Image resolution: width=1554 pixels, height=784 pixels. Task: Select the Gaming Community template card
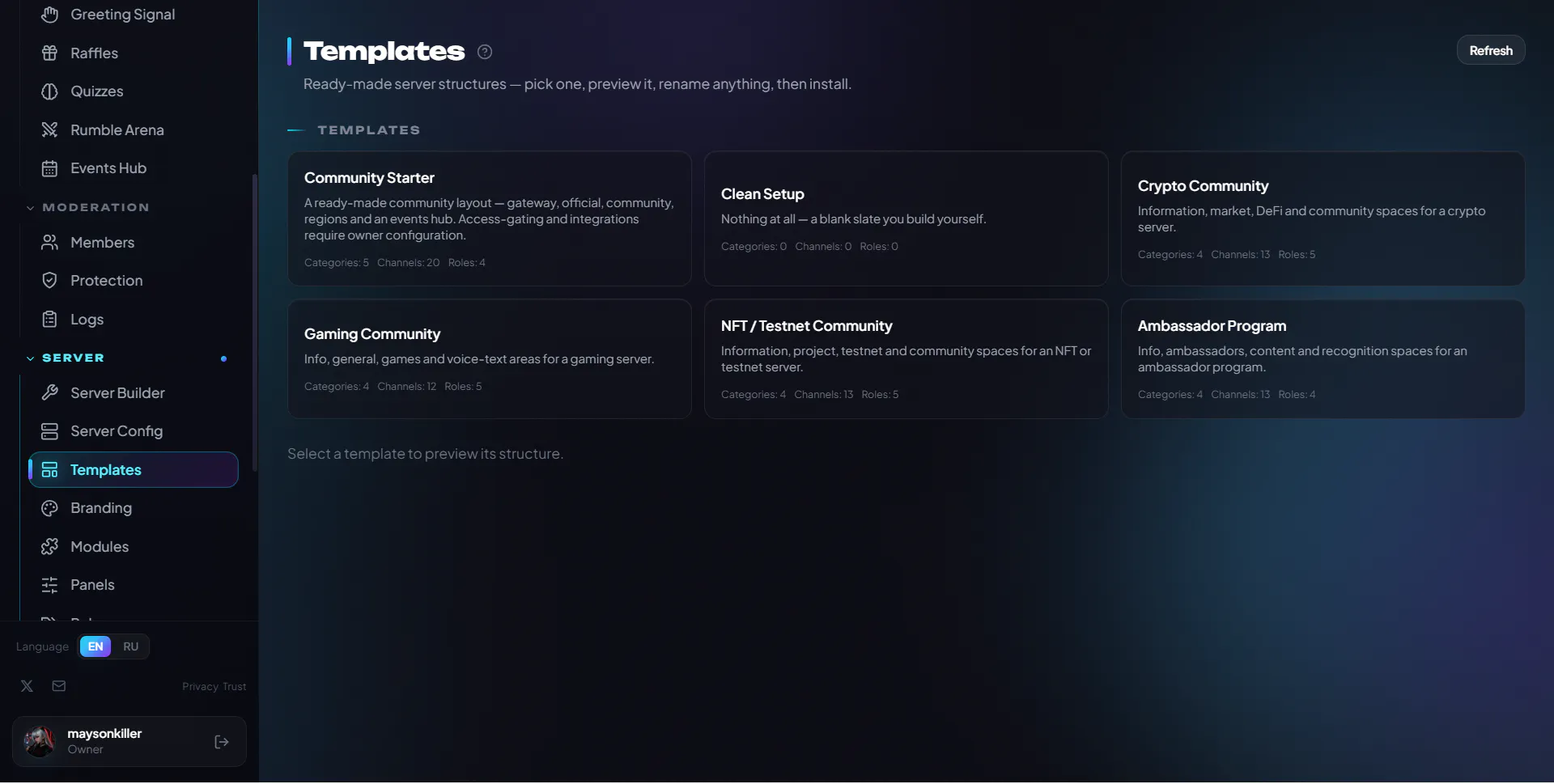[x=490, y=359]
